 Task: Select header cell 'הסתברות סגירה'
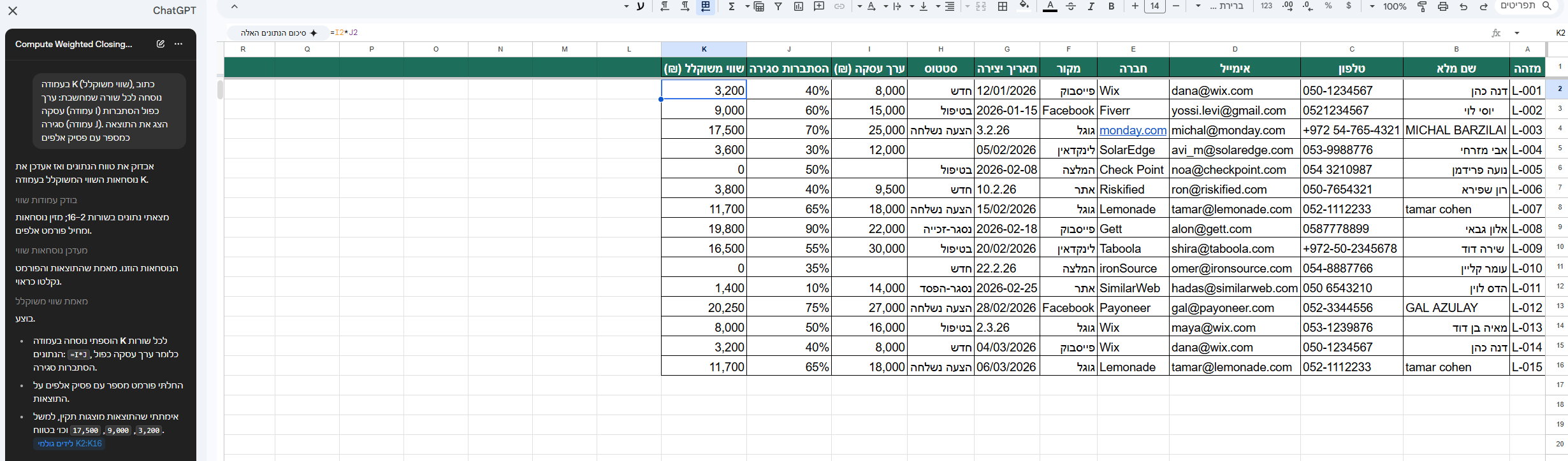pyautogui.click(x=789, y=68)
